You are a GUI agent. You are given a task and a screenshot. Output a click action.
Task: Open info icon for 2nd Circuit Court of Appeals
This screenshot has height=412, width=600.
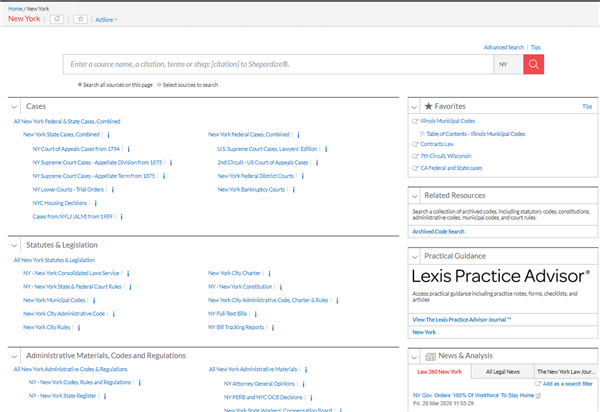317,163
